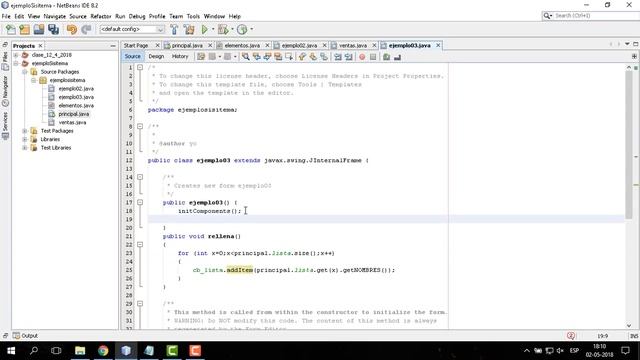Click the Stop Macro Recording icon
The height and width of the screenshot is (360, 640).
pos(373,57)
